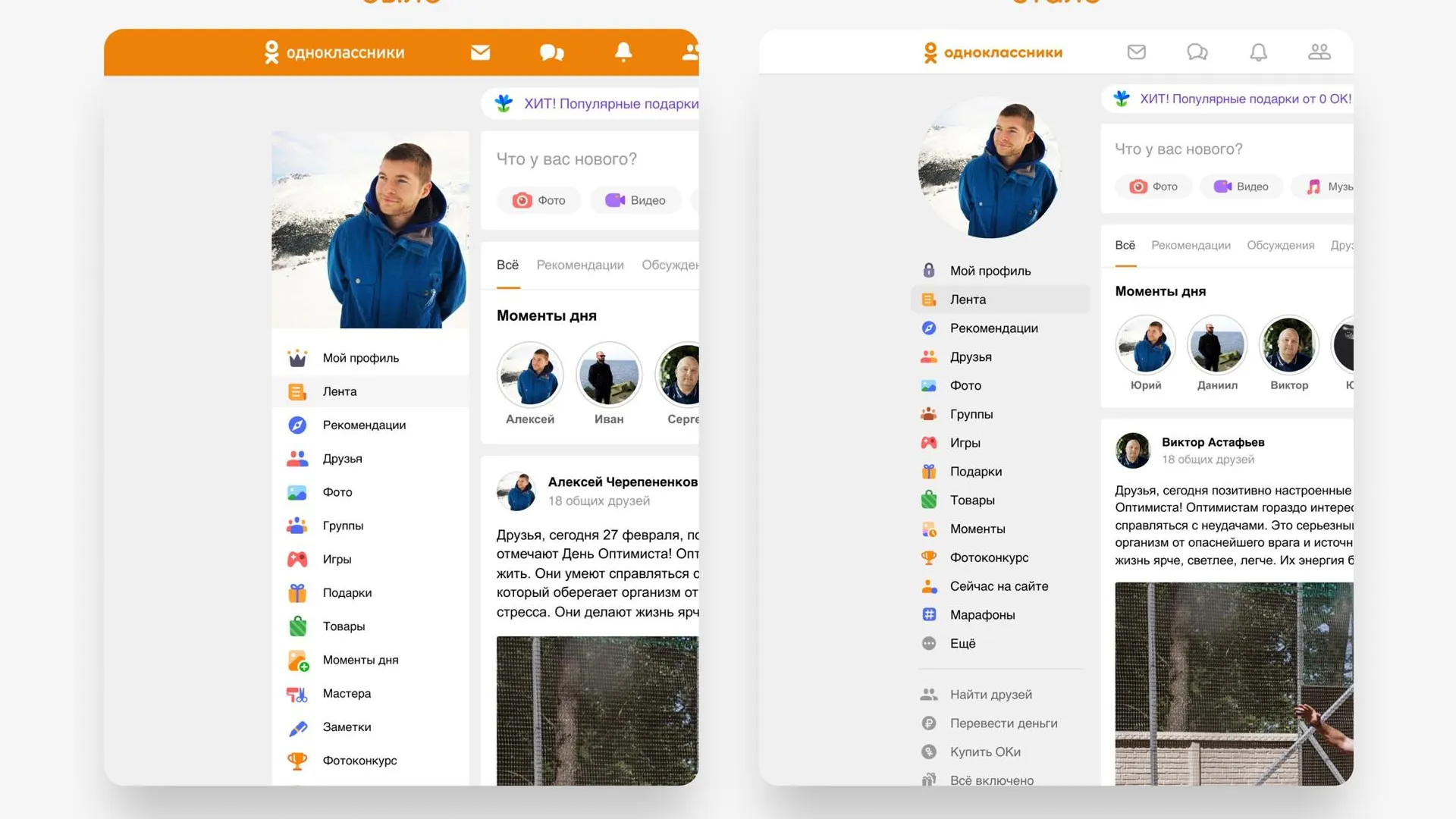
Task: Open Алексей's moment in the old design
Action: (530, 375)
